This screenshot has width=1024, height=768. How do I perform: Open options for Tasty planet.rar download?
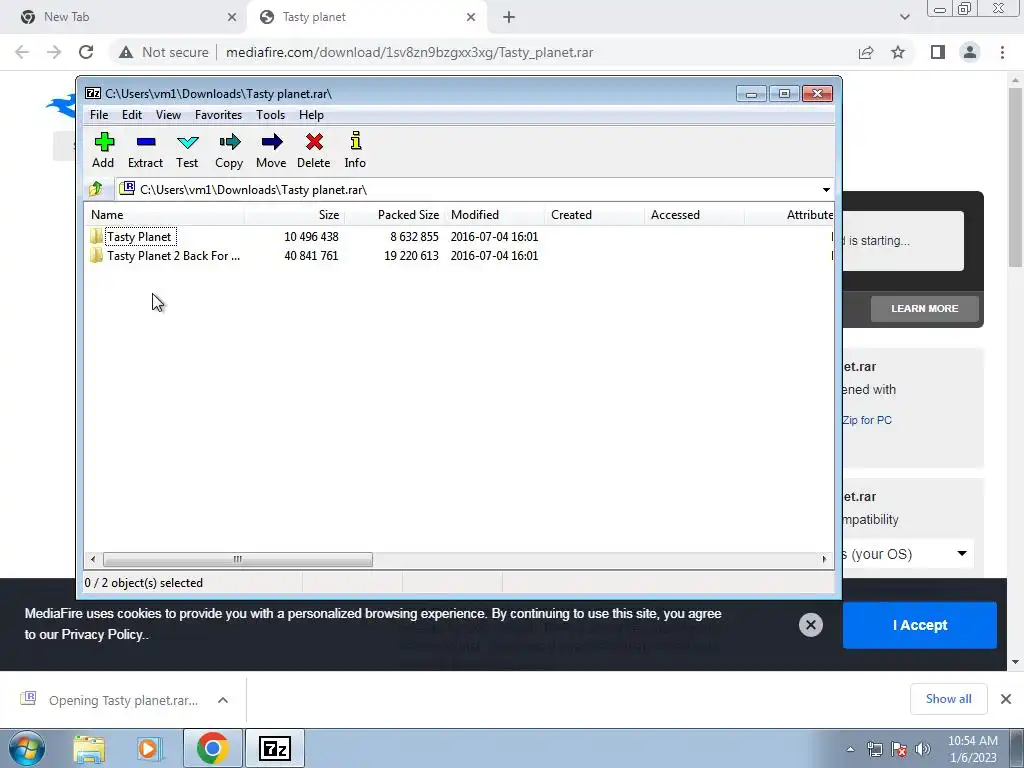[223, 700]
